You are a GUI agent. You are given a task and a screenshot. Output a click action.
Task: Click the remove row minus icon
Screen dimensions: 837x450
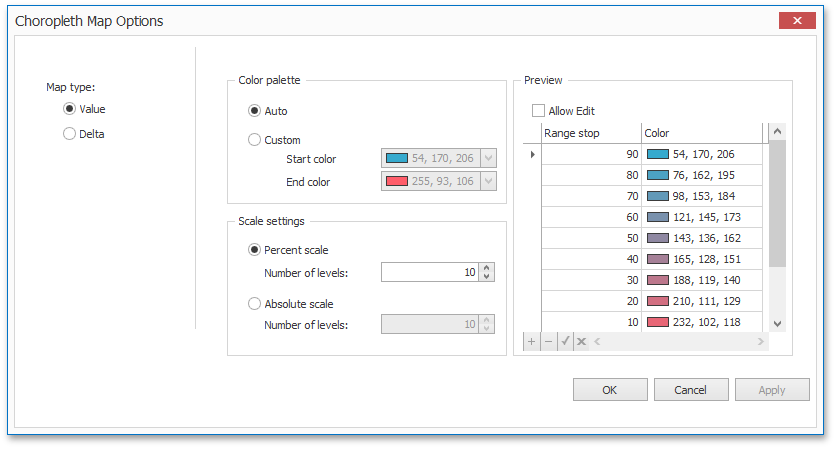[548, 342]
